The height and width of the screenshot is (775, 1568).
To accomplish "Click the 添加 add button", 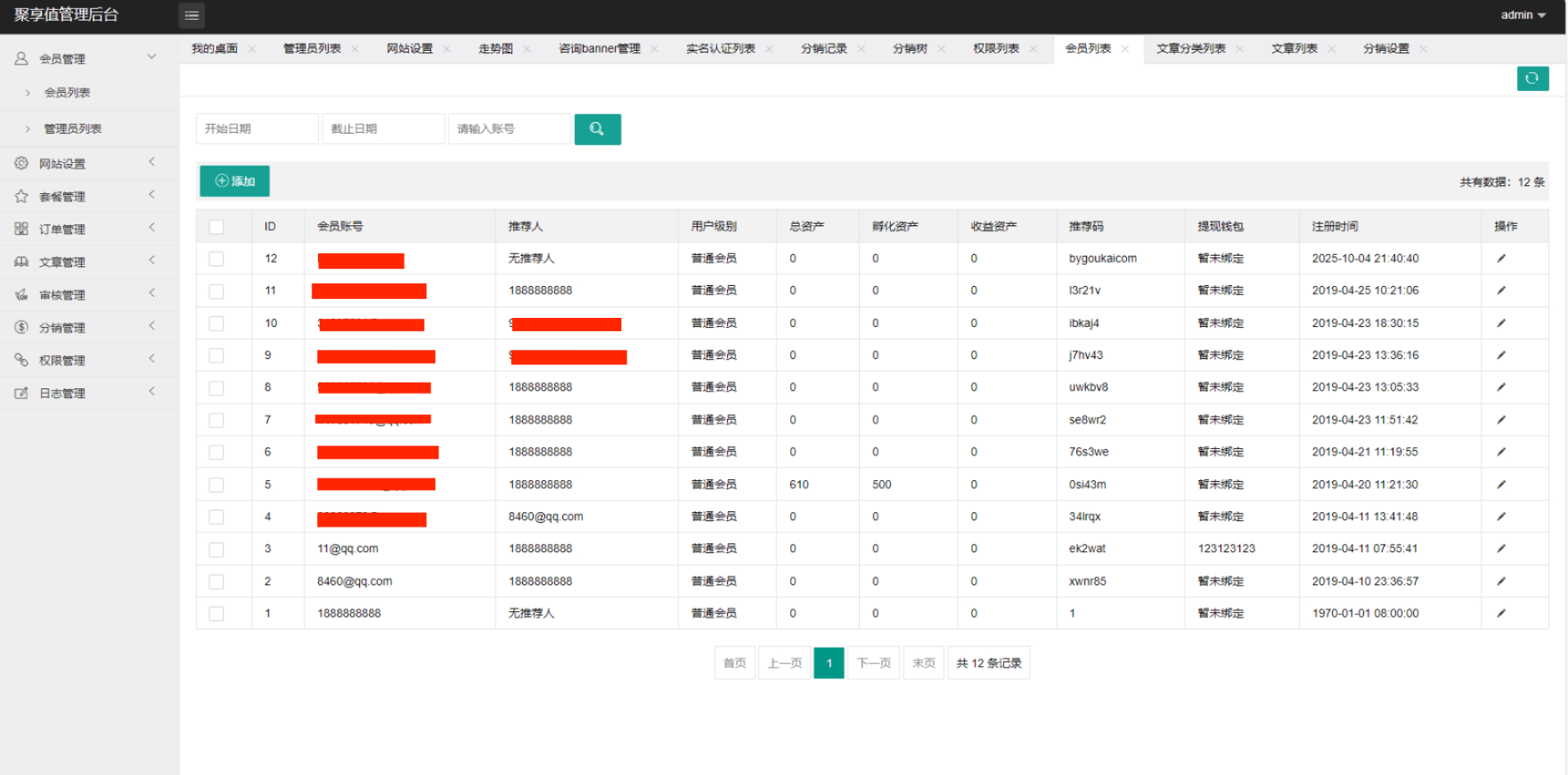I will click(234, 181).
